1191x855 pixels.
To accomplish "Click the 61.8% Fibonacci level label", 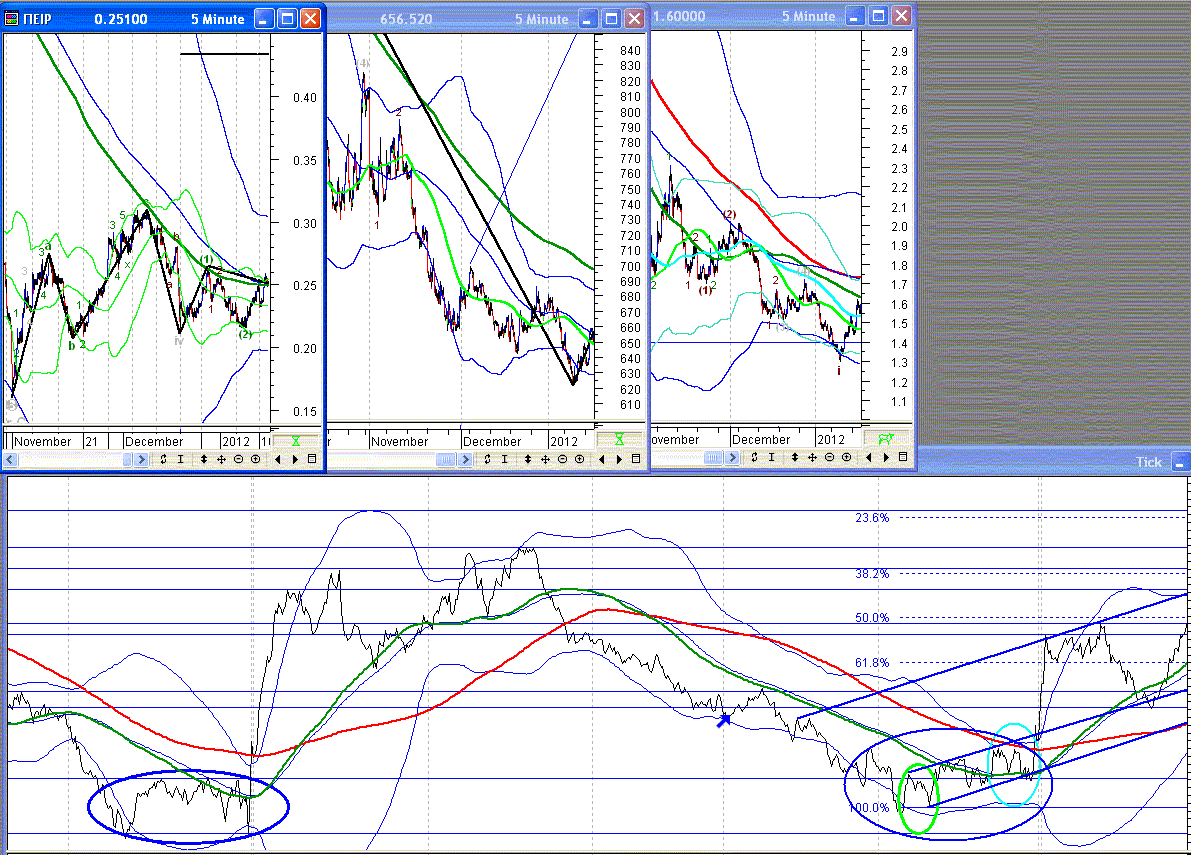I will click(x=872, y=663).
